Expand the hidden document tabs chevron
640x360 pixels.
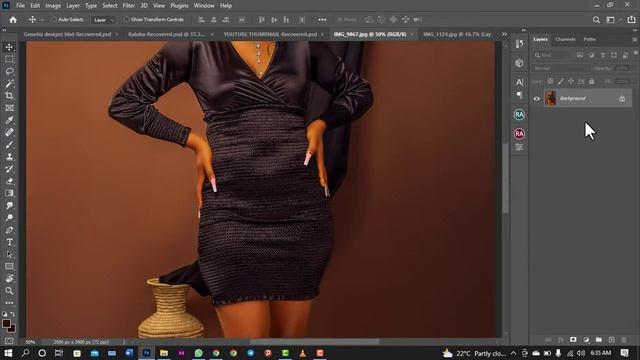504,34
